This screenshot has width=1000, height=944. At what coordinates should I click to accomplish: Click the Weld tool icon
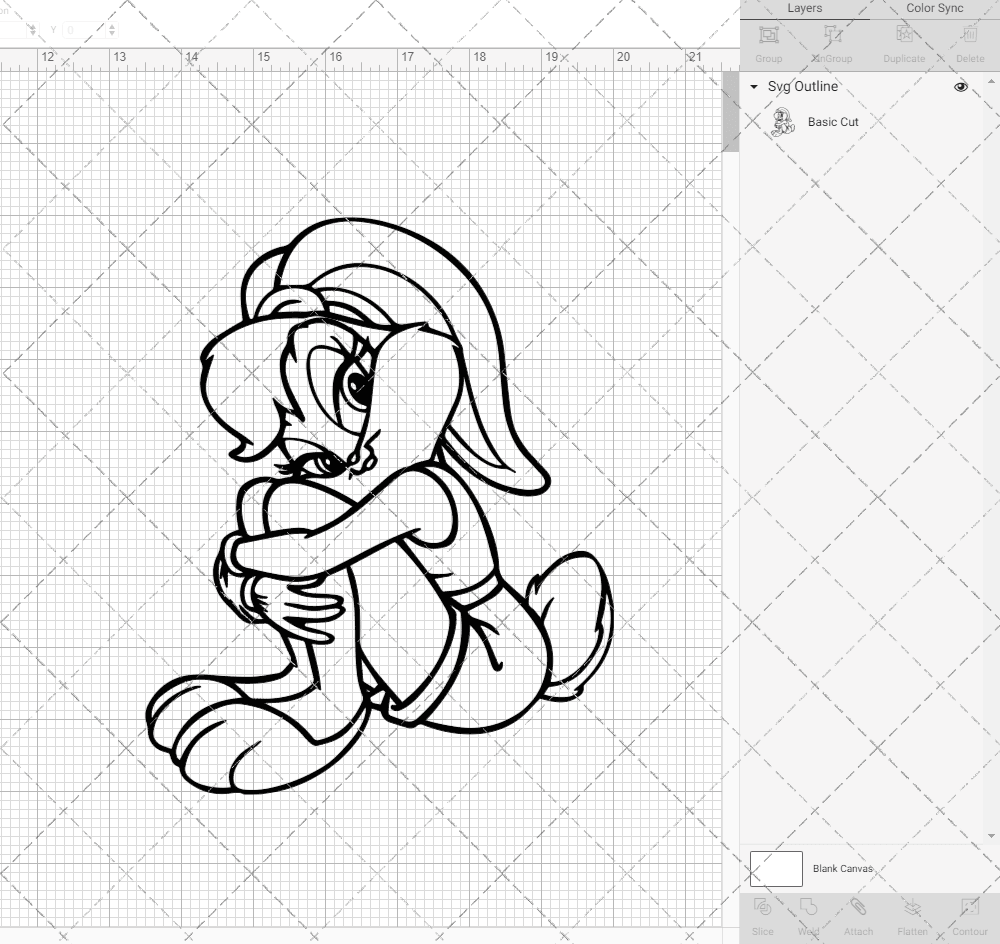click(x=808, y=908)
